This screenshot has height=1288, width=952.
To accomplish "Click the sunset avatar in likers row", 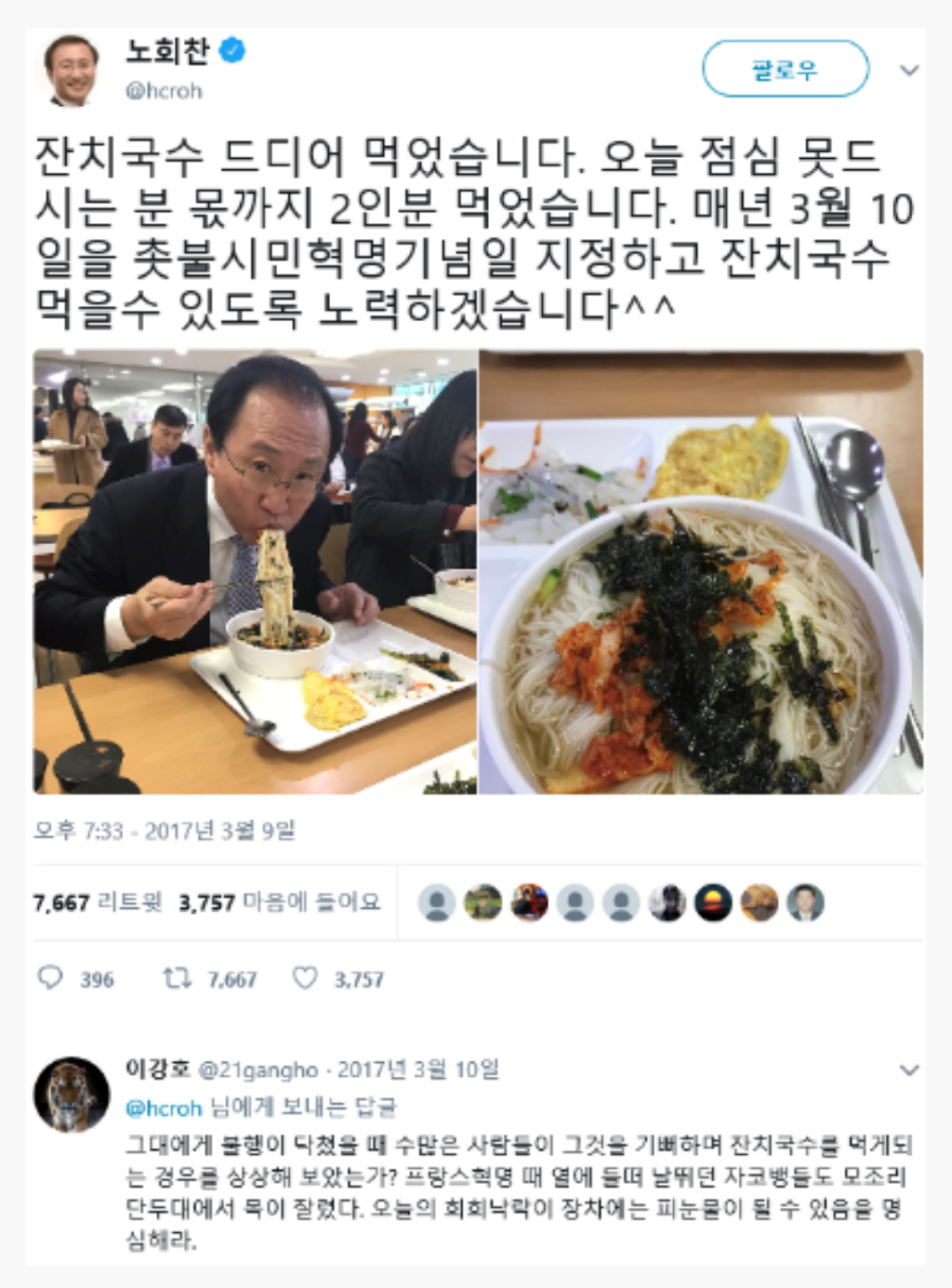I will tap(713, 903).
